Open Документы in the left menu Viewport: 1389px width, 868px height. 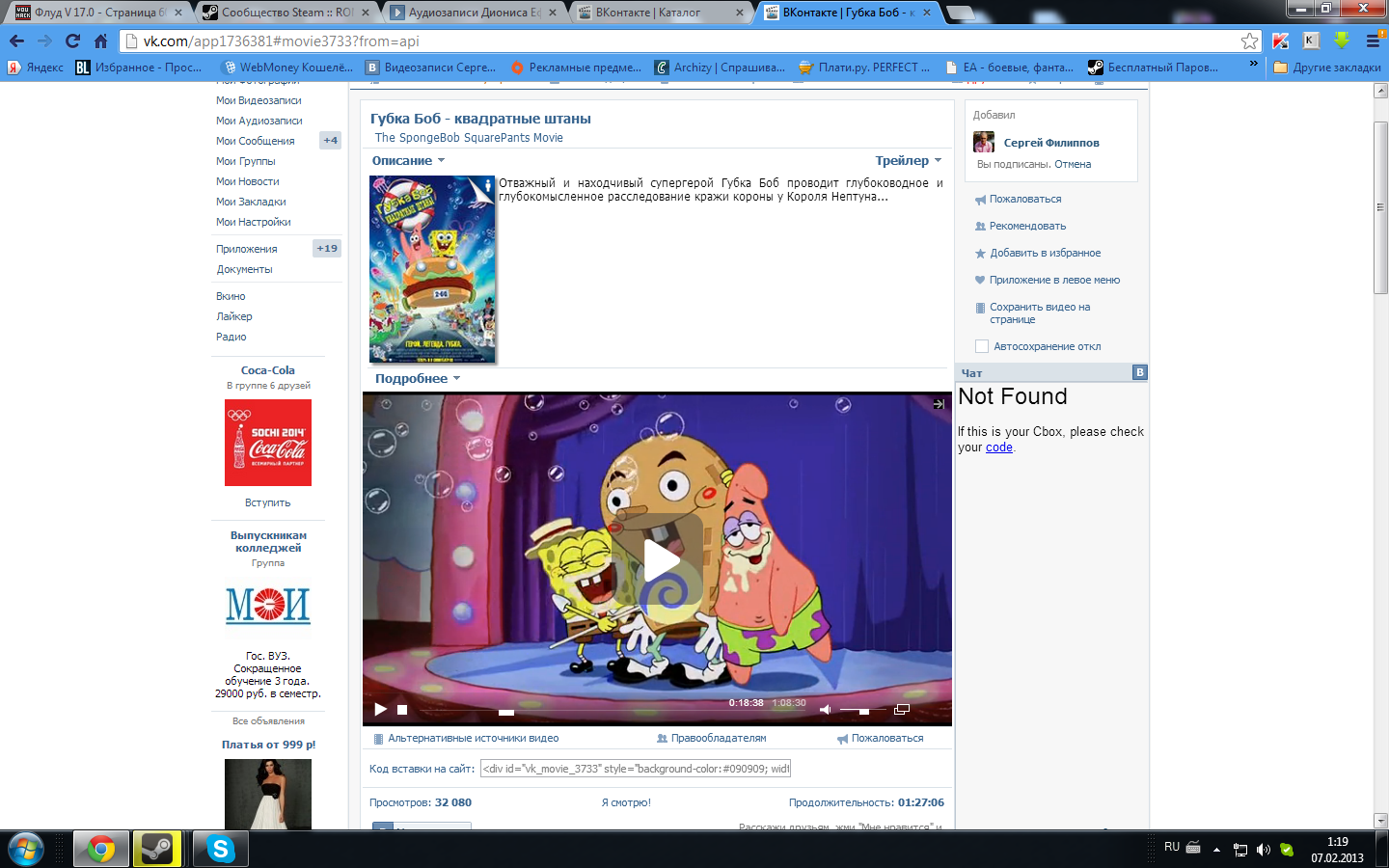[244, 269]
